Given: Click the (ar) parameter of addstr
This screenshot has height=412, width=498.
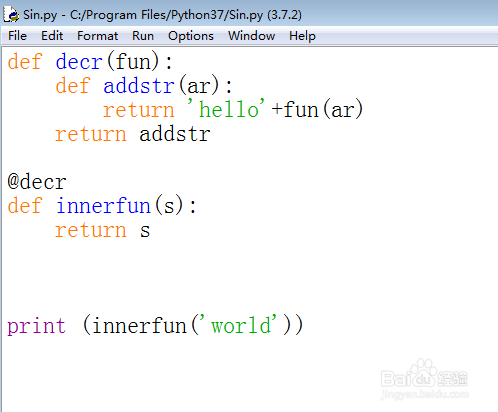Looking at the screenshot, I should (199, 86).
